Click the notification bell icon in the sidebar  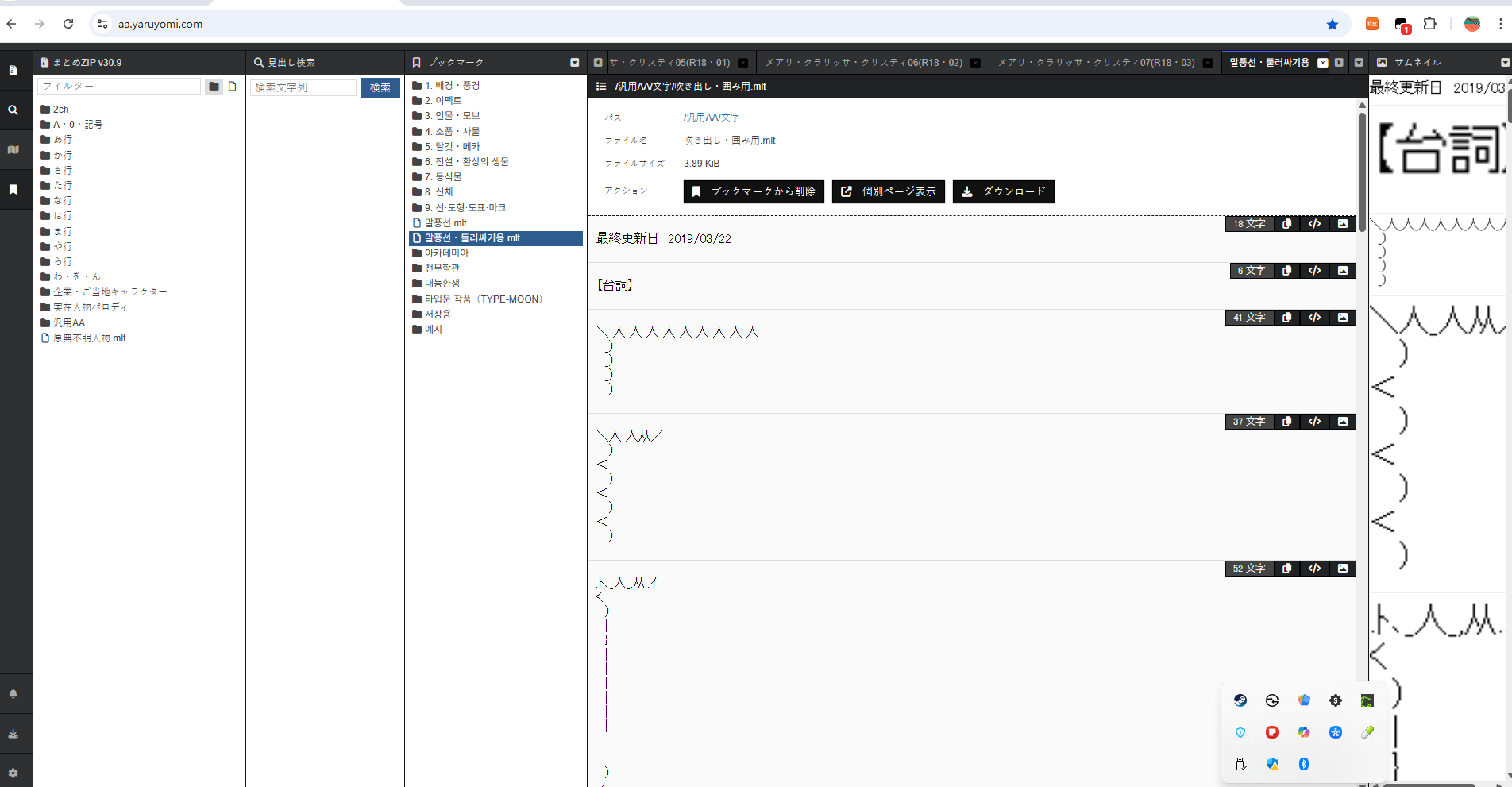pos(13,693)
